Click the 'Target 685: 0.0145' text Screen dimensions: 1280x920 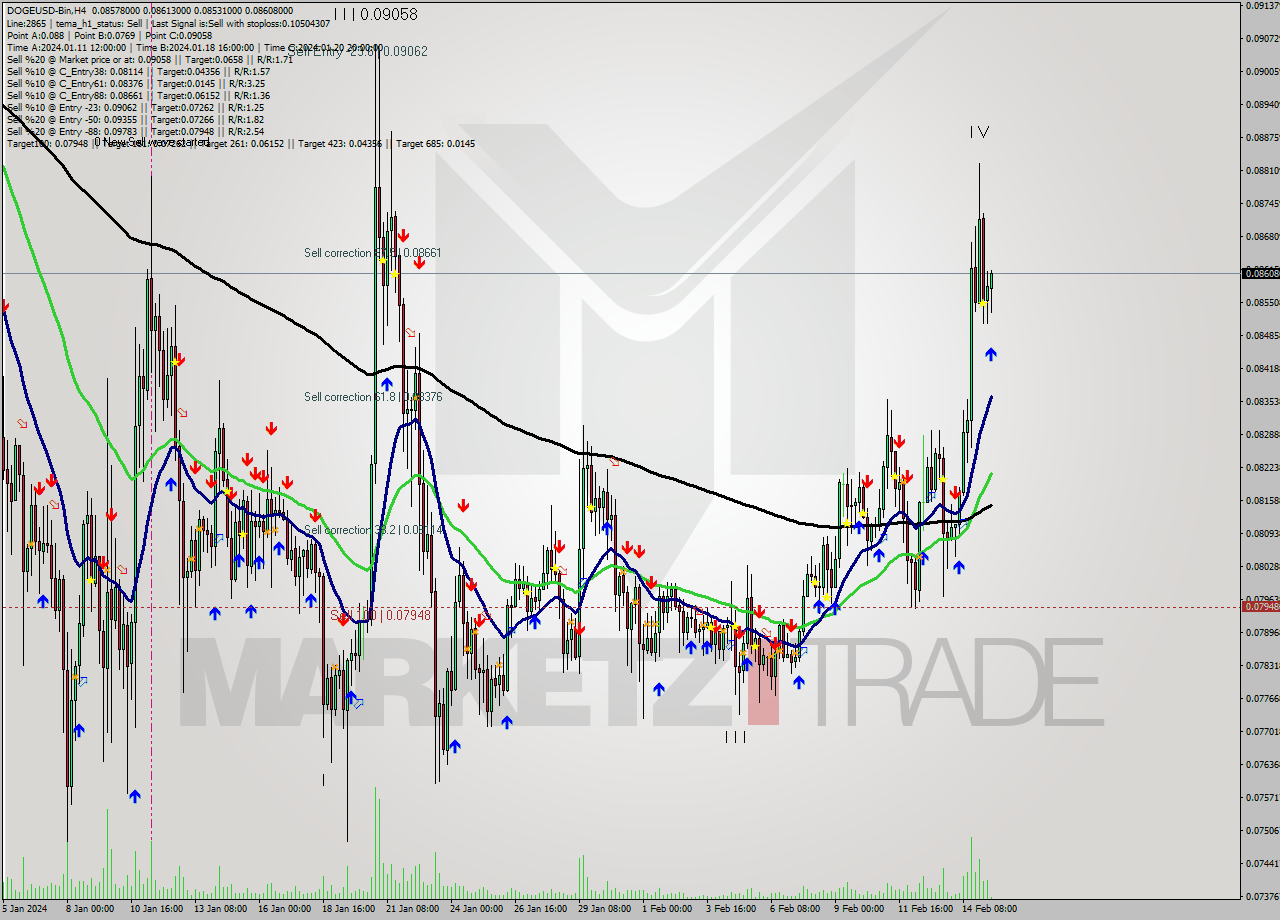click(x=435, y=144)
